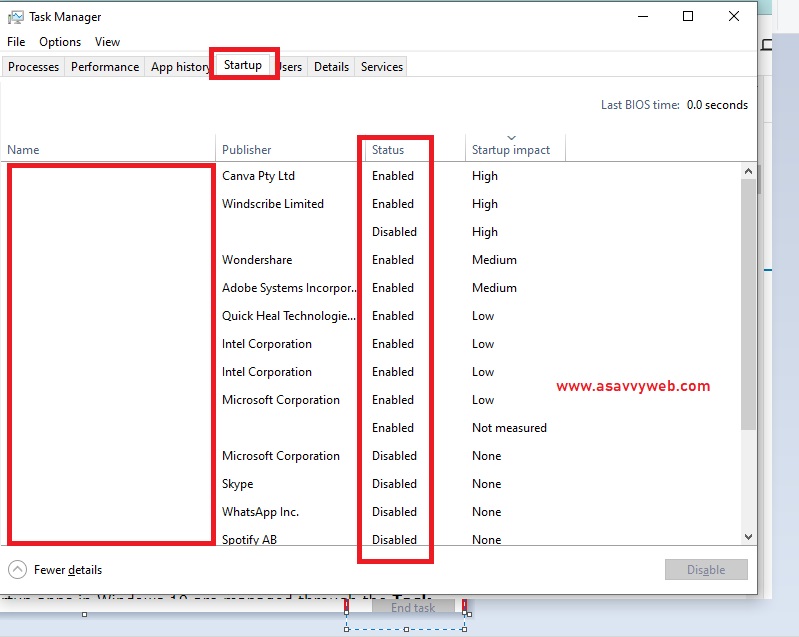The image size is (799, 637).
Task: Switch to the App history tab
Action: 179,67
